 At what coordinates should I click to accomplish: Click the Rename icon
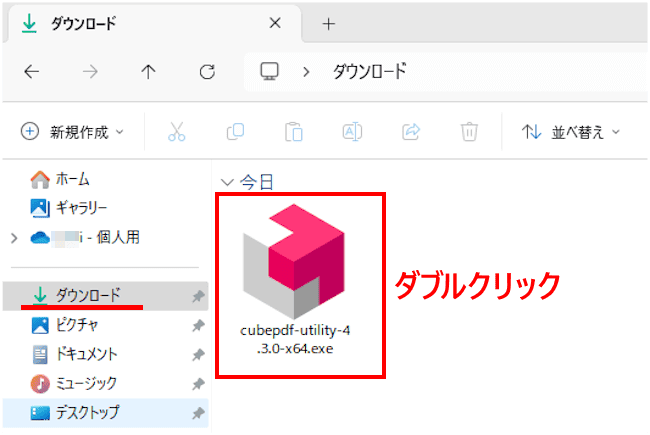(x=352, y=132)
